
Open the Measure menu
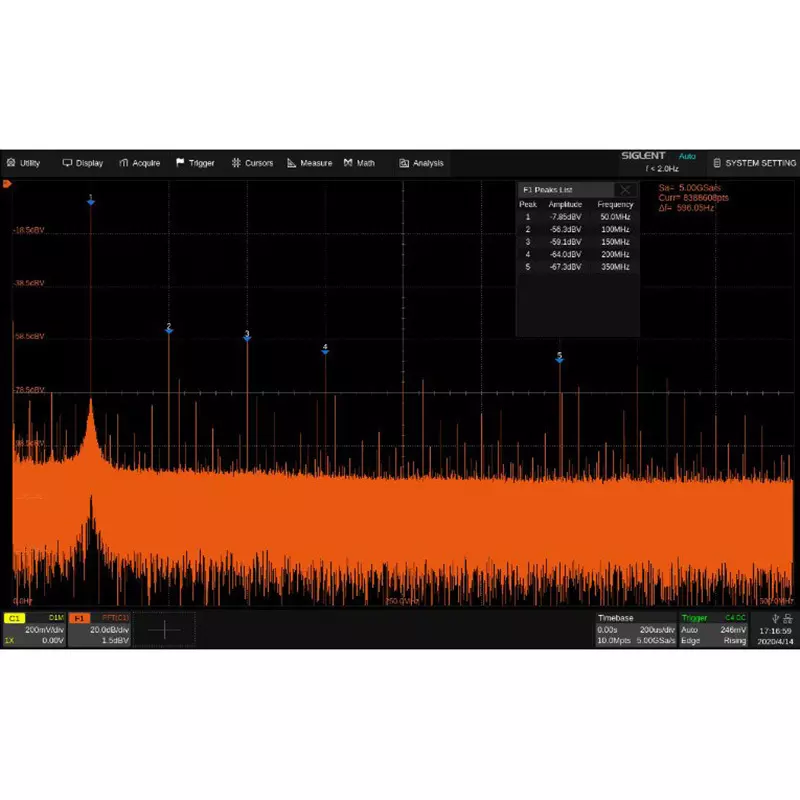[309, 163]
